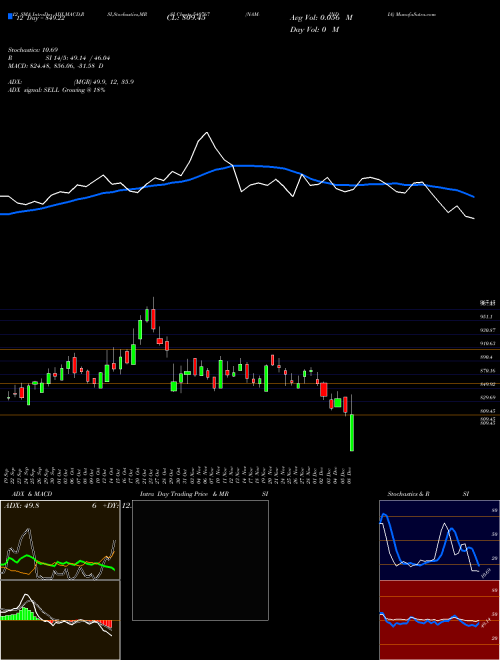The width and height of the screenshot is (500, 660).
Task: Click the 'Intra Day Trading Price & MR SI' title
Action: coord(204,494)
